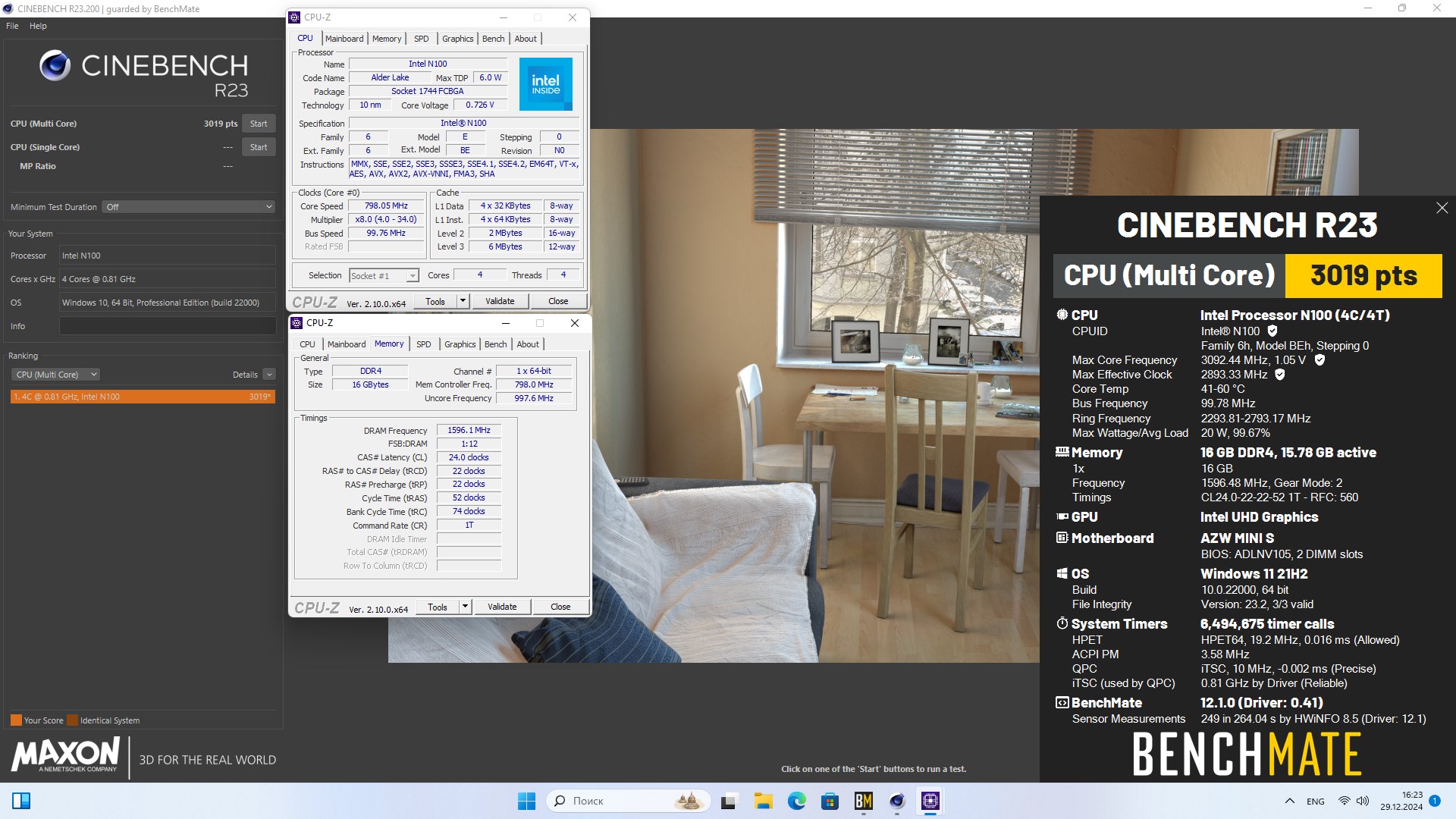Click 'DRAM Frequency' value 1596.1 MHz

(x=469, y=430)
